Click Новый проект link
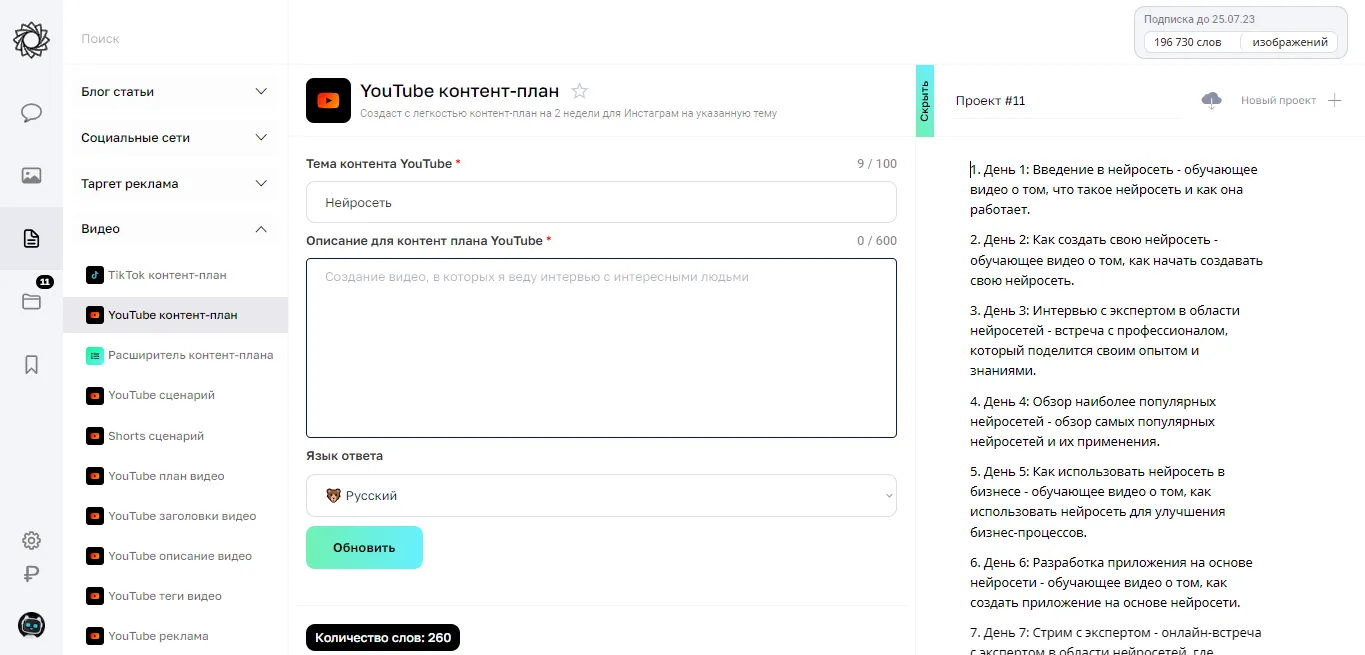This screenshot has height=655, width=1365. point(1278,101)
